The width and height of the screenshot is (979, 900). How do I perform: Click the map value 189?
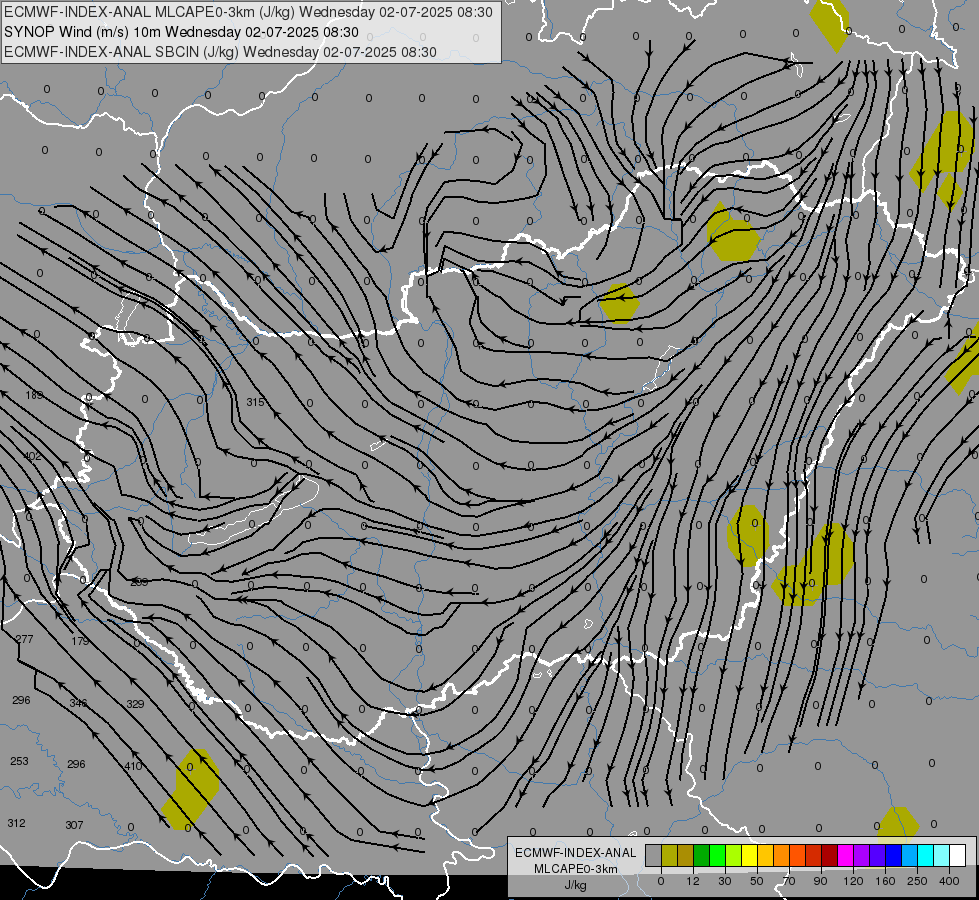pyautogui.click(x=34, y=395)
